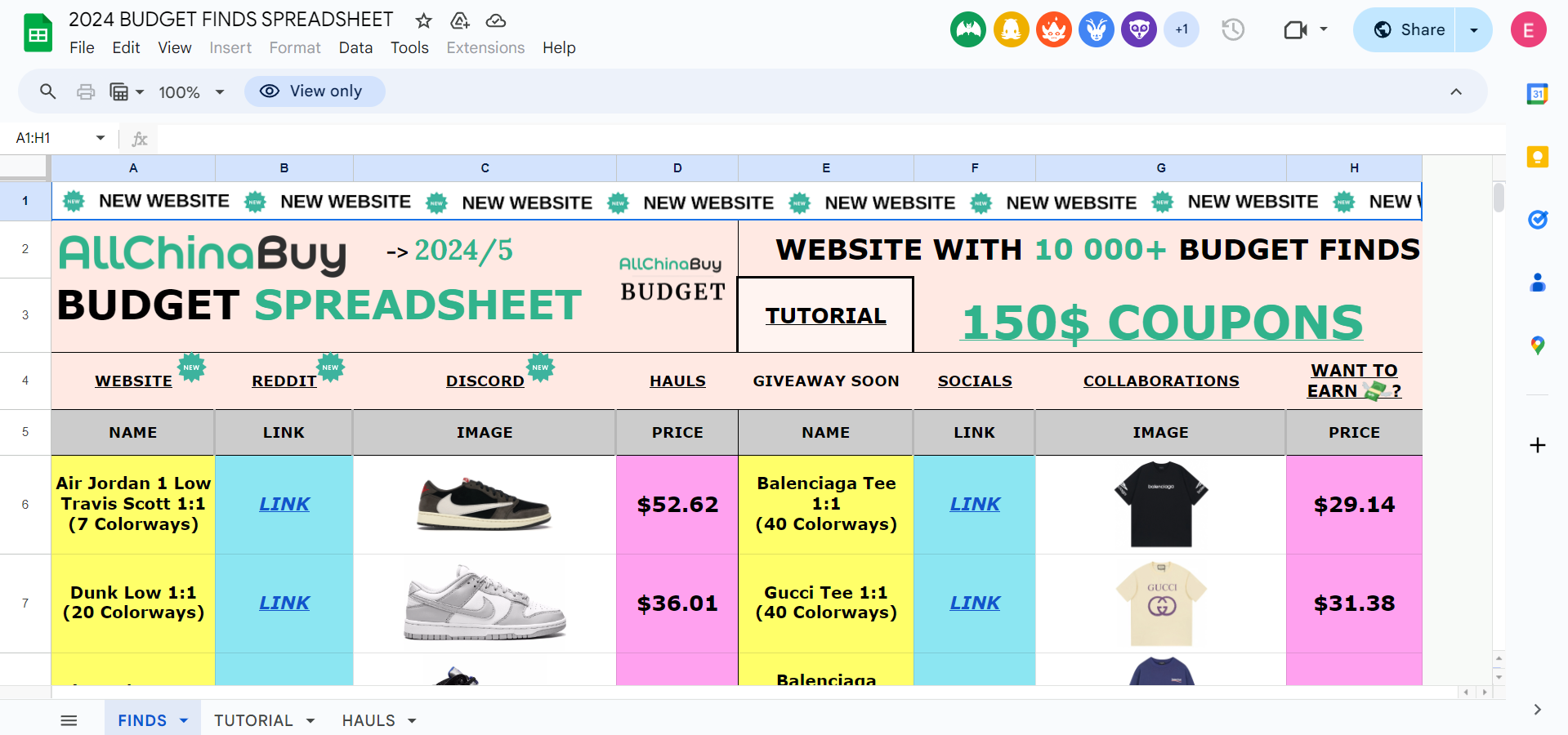Viewport: 1568px width, 735px height.
Task: Open the WEBSITE link
Action: tap(133, 381)
